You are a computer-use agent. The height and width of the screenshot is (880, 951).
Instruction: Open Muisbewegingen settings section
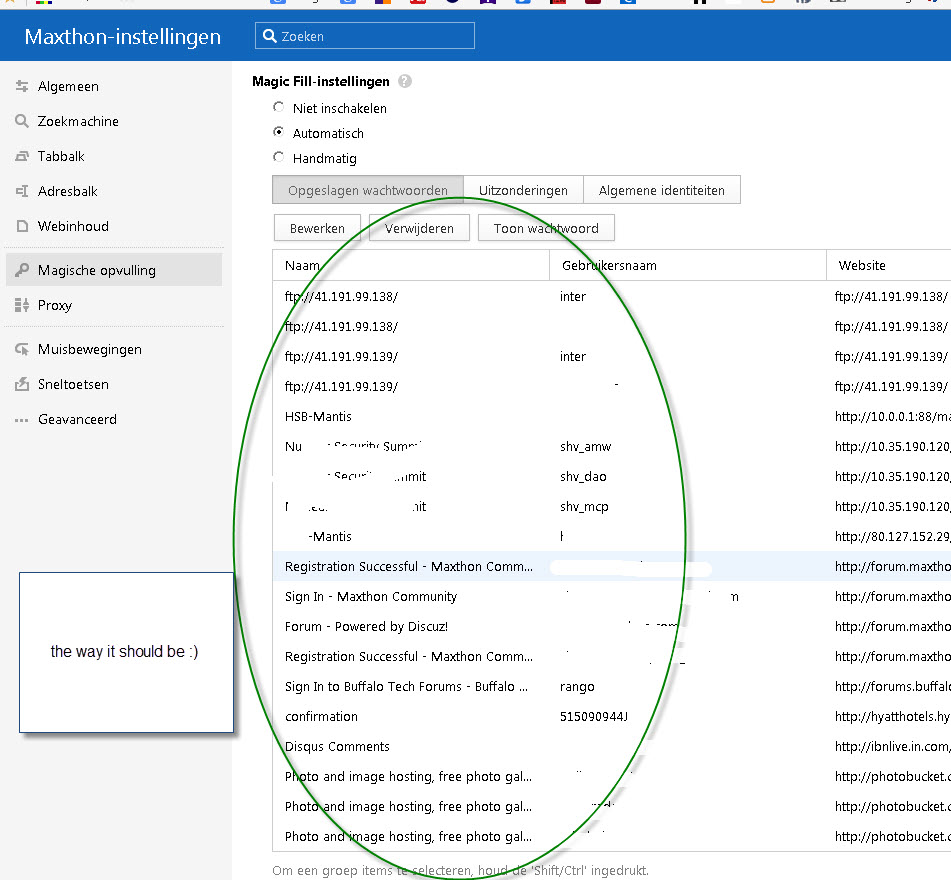point(114,349)
